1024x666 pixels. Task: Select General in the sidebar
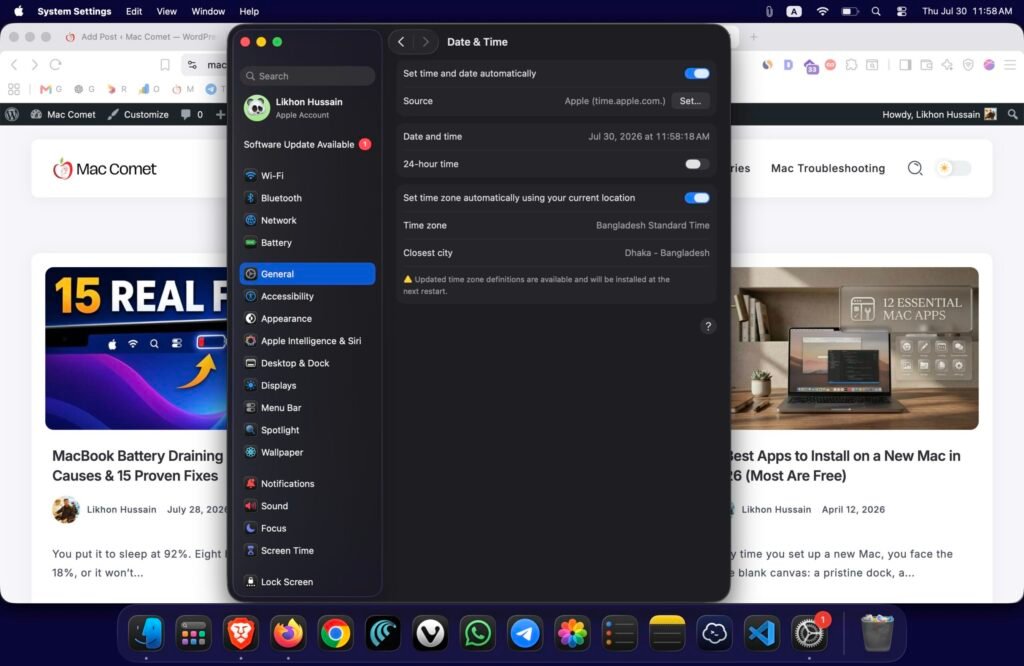(x=307, y=274)
